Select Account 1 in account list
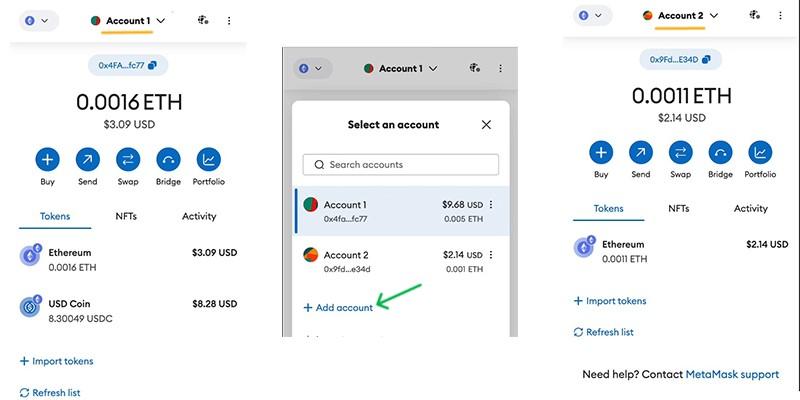This screenshot has width=800, height=400. tap(402, 211)
